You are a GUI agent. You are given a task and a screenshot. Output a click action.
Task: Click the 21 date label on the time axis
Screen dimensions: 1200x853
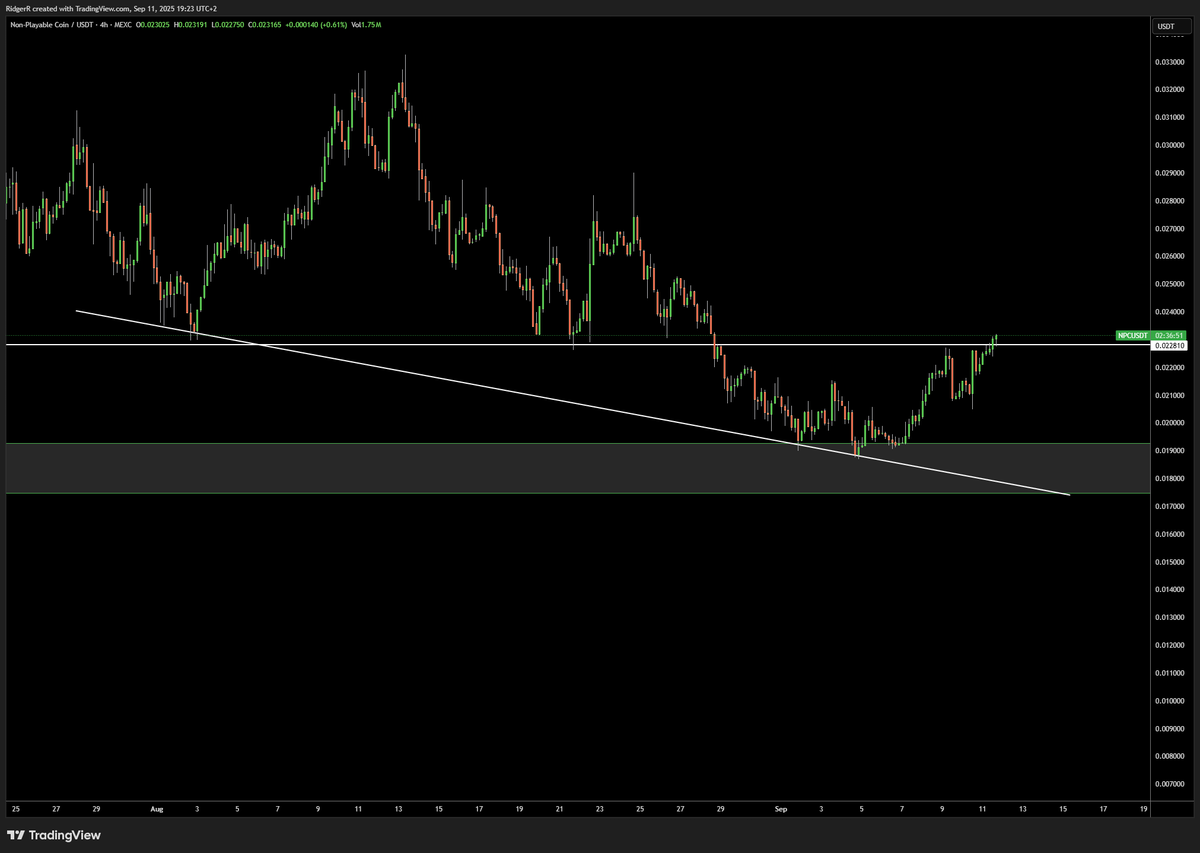(x=559, y=807)
